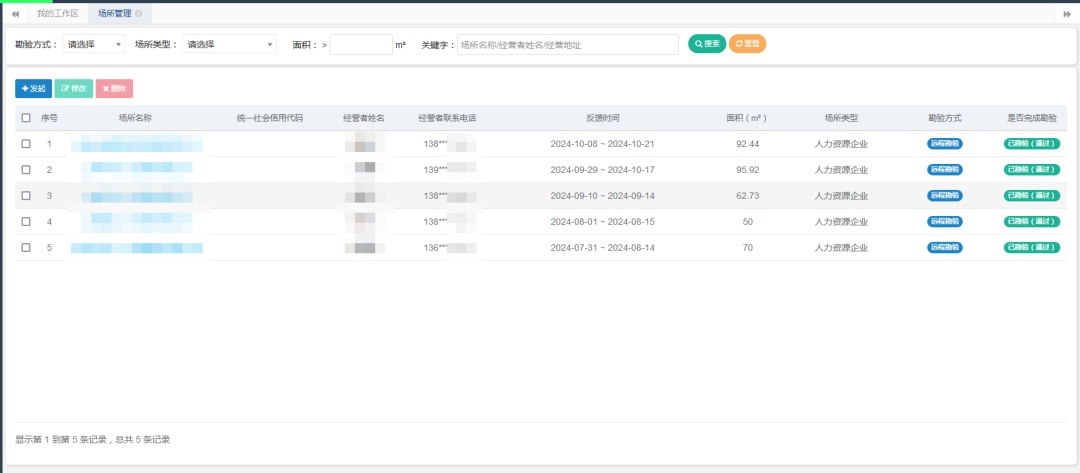Click the 远程勘验 badge in row 1
The image size is (1080, 473).
[944, 144]
